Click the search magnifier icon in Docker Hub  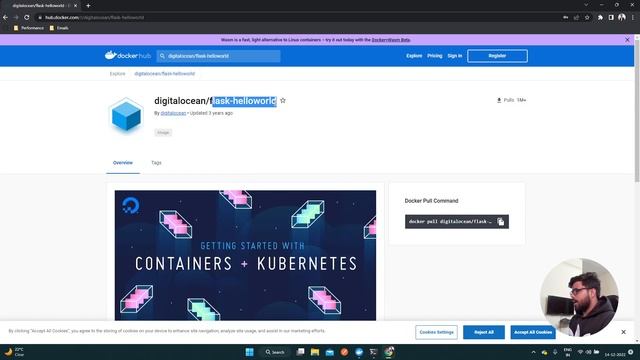click(x=162, y=56)
